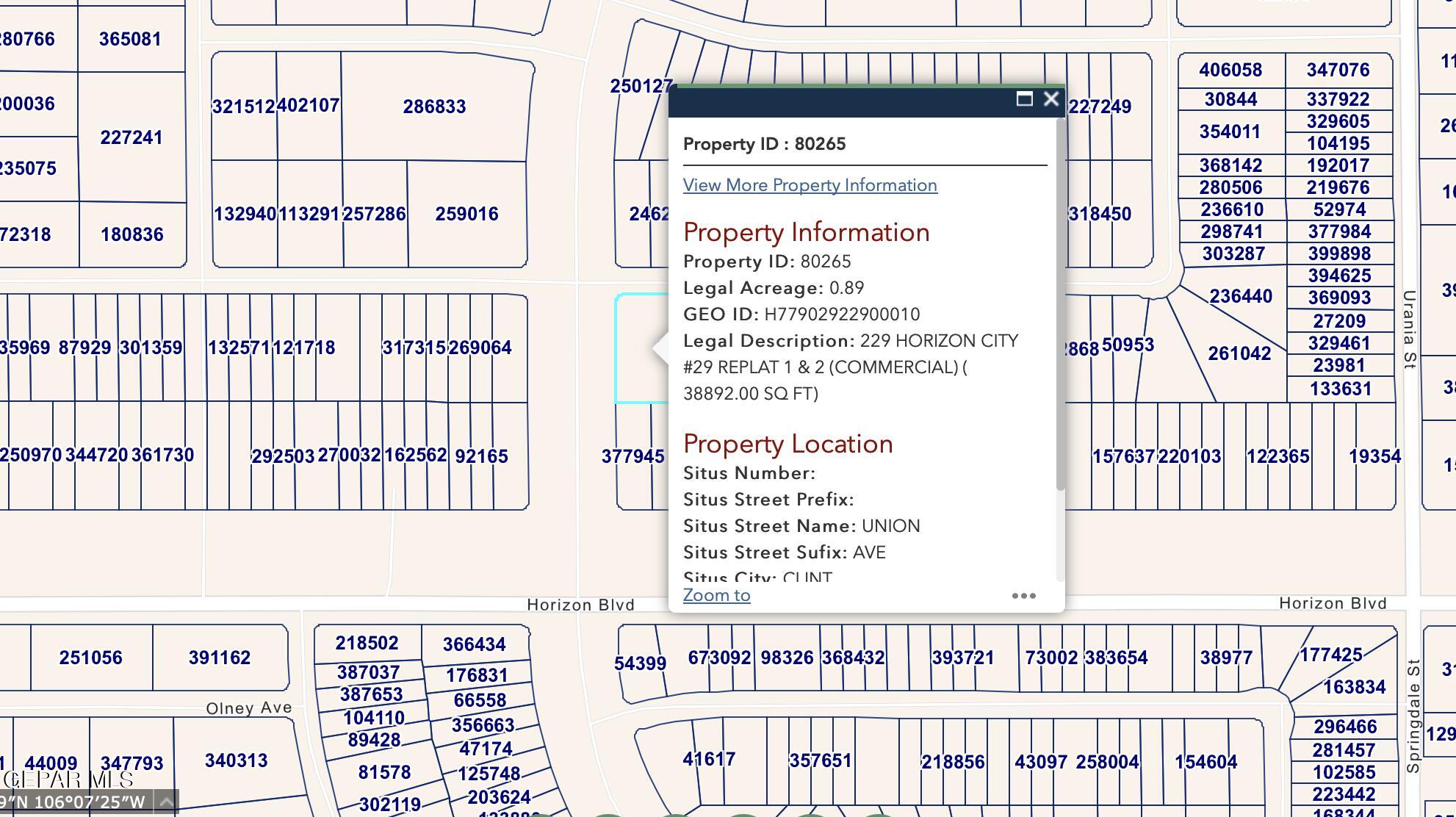Select parcel 377945 on the map
Image resolution: width=1456 pixels, height=817 pixels.
click(x=633, y=457)
